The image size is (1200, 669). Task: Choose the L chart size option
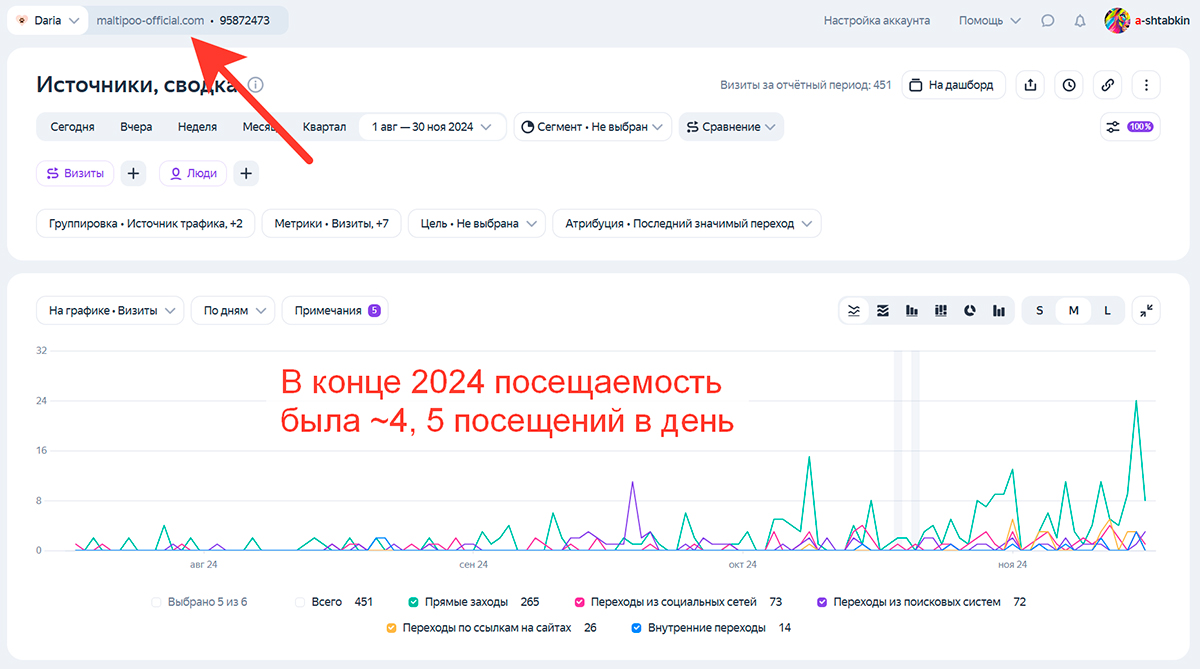tap(1107, 311)
